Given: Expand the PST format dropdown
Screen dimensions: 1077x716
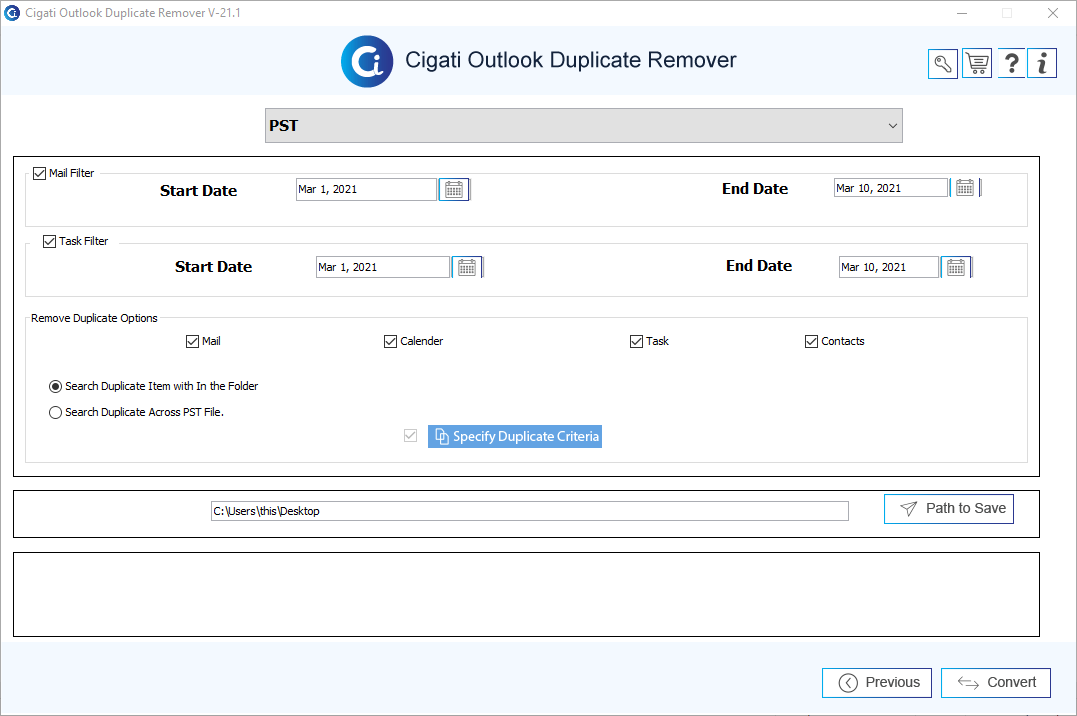Looking at the screenshot, I should click(x=584, y=126).
